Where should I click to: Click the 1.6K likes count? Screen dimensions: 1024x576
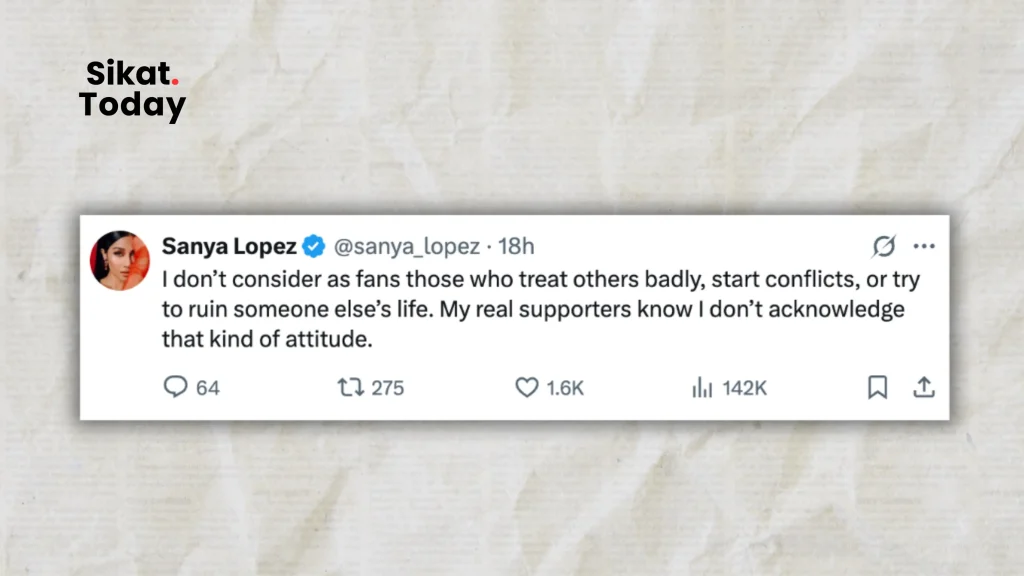(x=565, y=388)
